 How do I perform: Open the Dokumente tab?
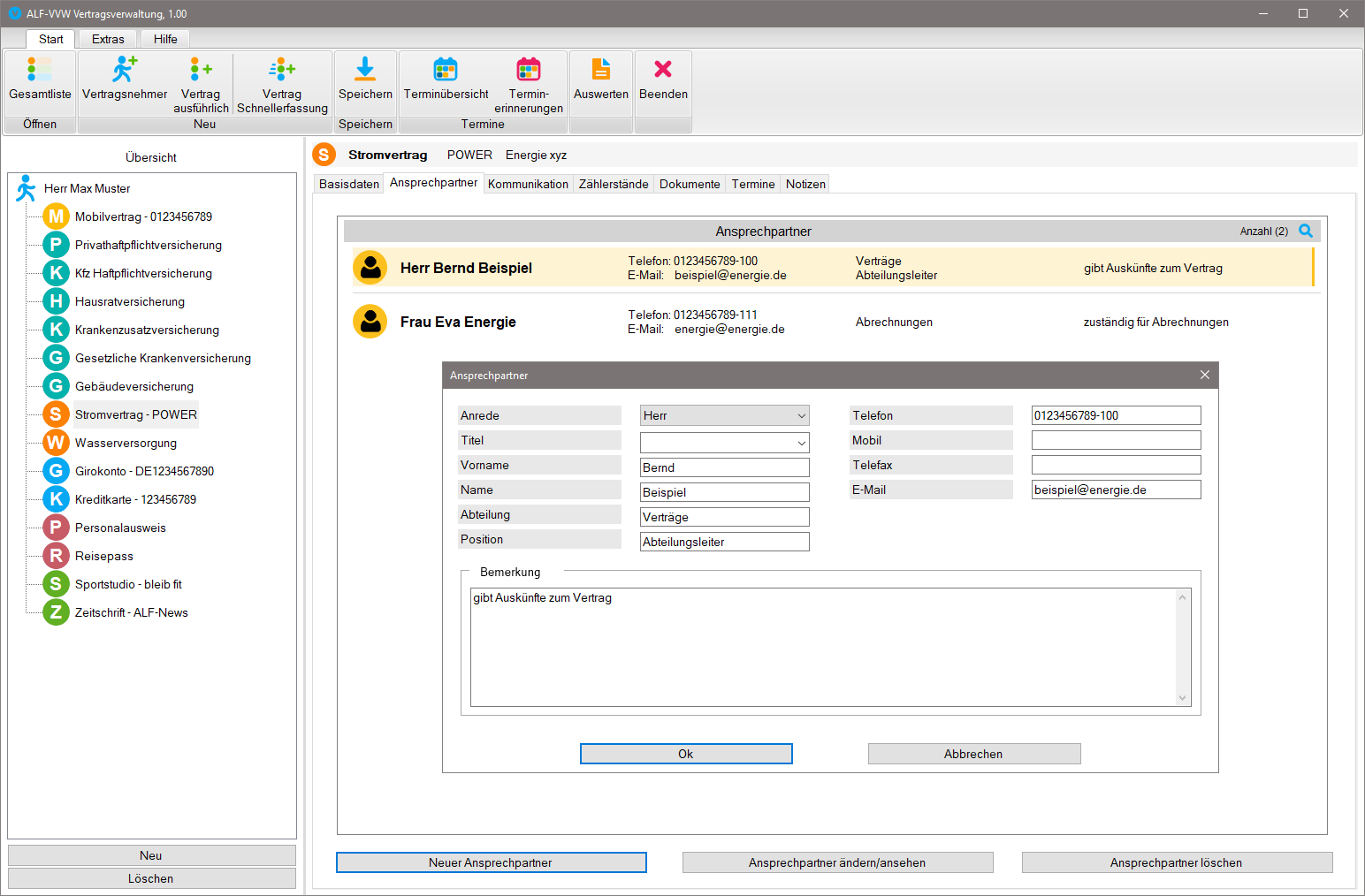(x=690, y=184)
